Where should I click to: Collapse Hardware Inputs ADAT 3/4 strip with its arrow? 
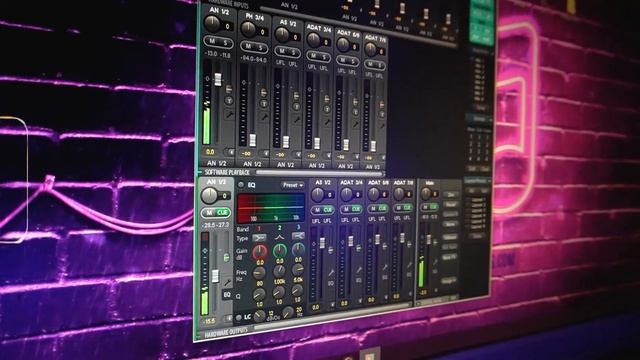(328, 156)
